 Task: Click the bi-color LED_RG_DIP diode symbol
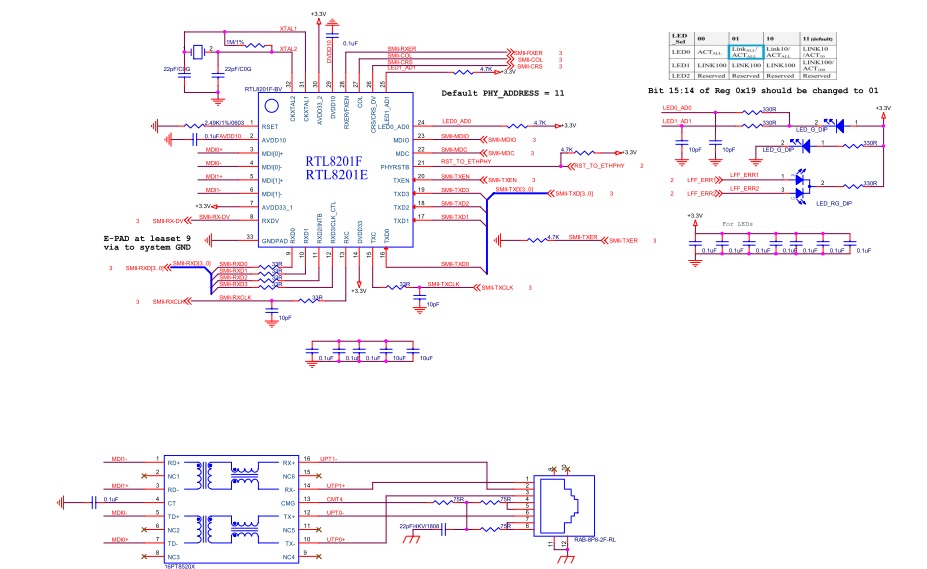click(x=801, y=186)
